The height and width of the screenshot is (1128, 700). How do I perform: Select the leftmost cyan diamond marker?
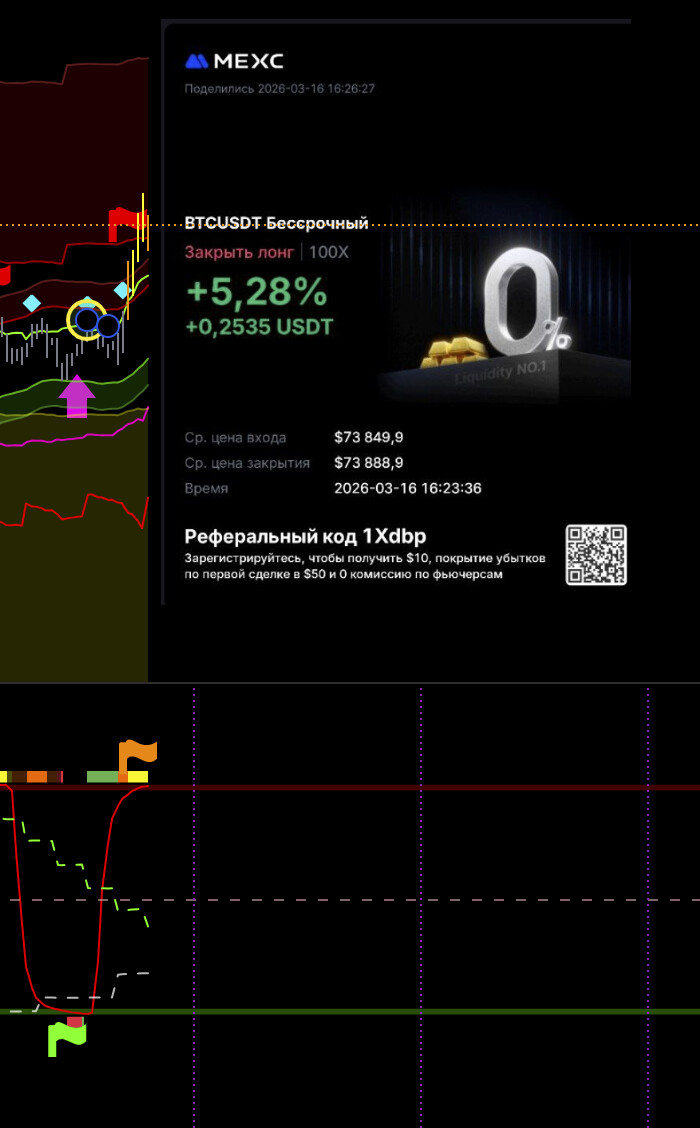click(32, 303)
